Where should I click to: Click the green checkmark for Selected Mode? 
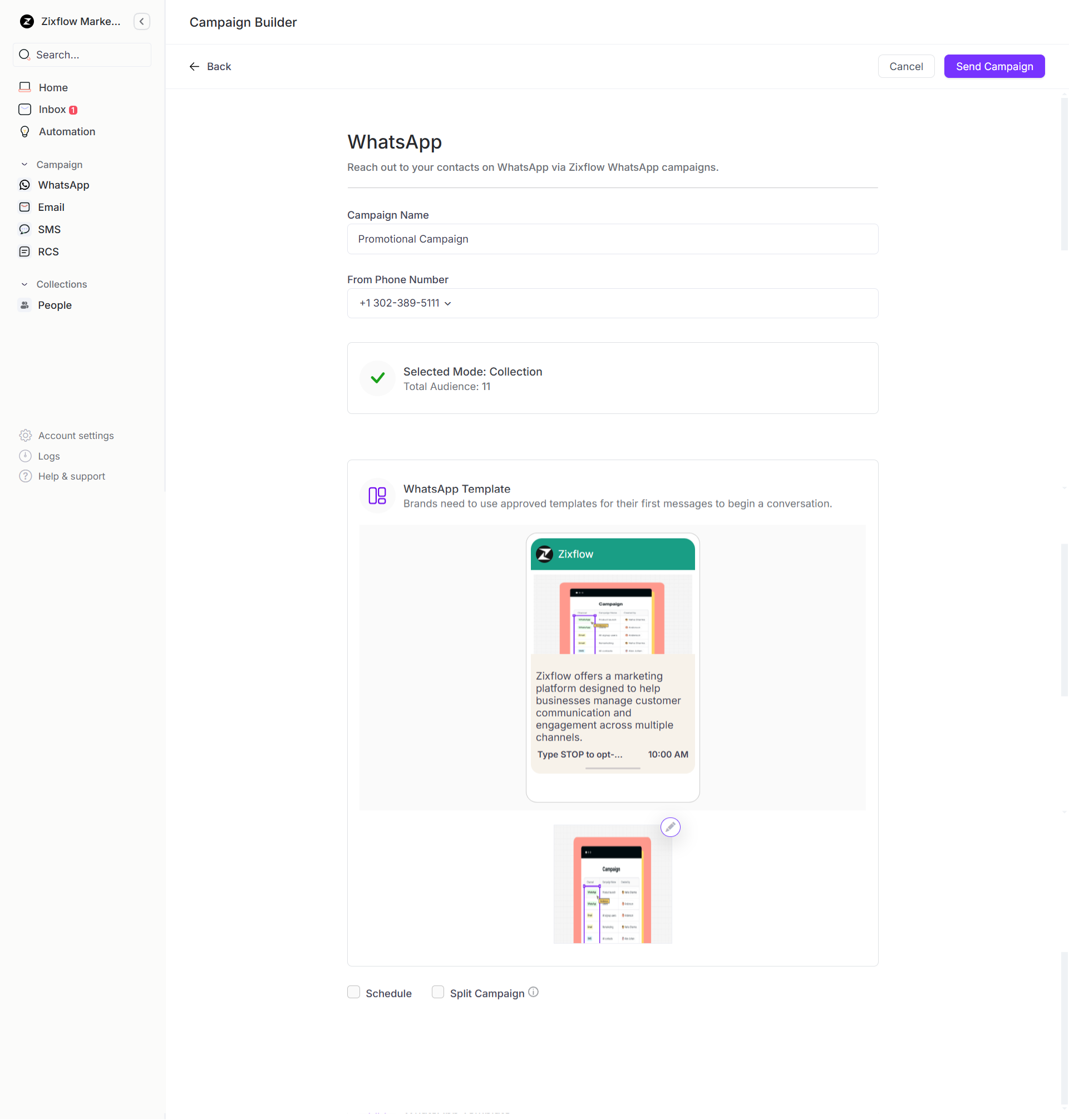(x=377, y=378)
